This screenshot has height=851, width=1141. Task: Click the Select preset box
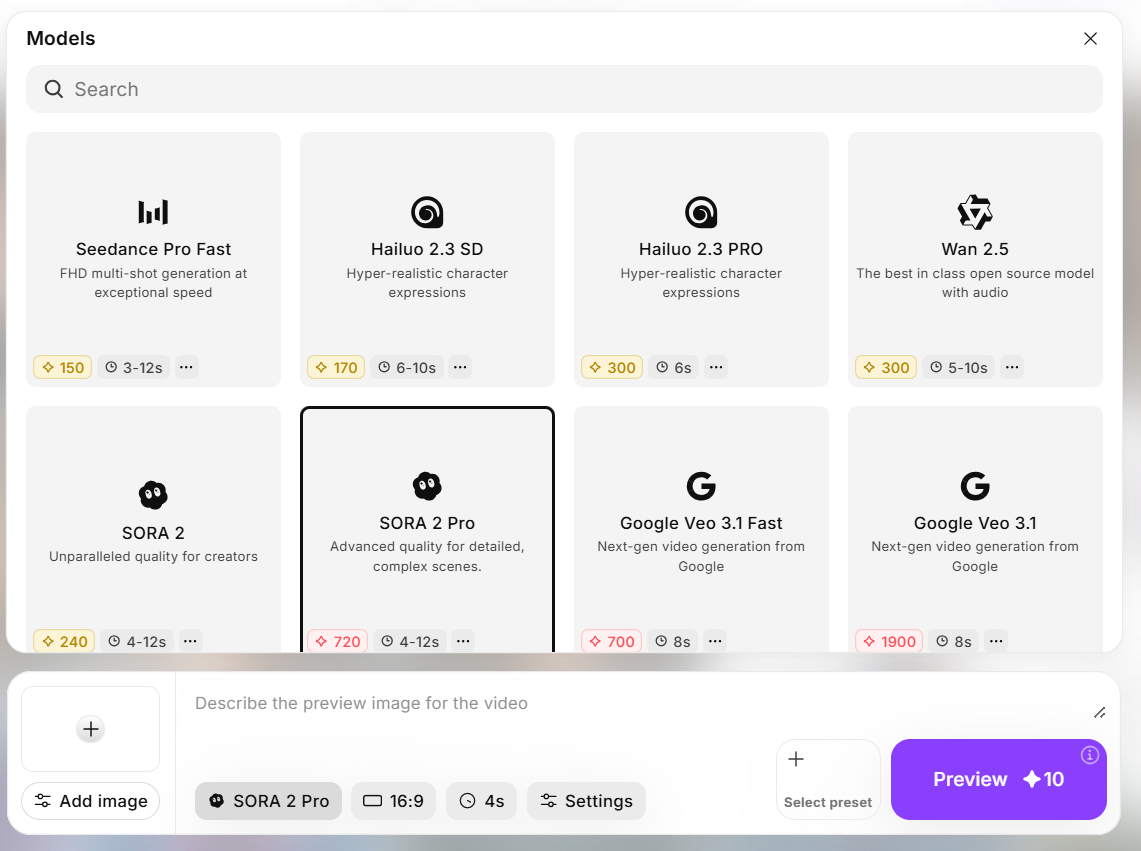pos(828,779)
